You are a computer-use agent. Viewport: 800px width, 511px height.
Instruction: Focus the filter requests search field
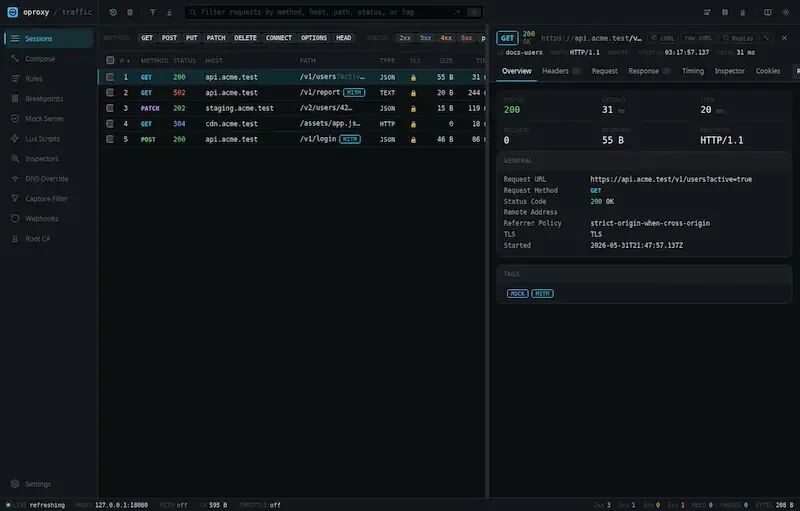pos(334,12)
